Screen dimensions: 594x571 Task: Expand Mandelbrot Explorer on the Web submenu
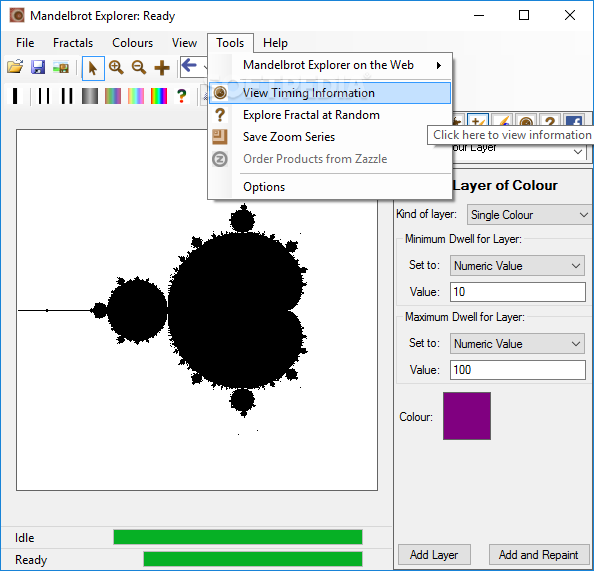(330, 65)
